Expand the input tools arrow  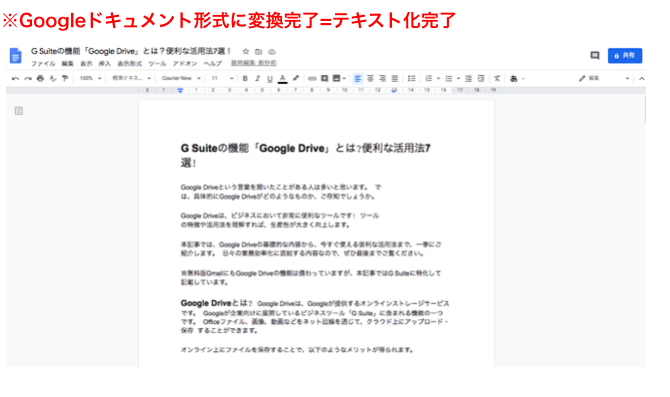(523, 79)
